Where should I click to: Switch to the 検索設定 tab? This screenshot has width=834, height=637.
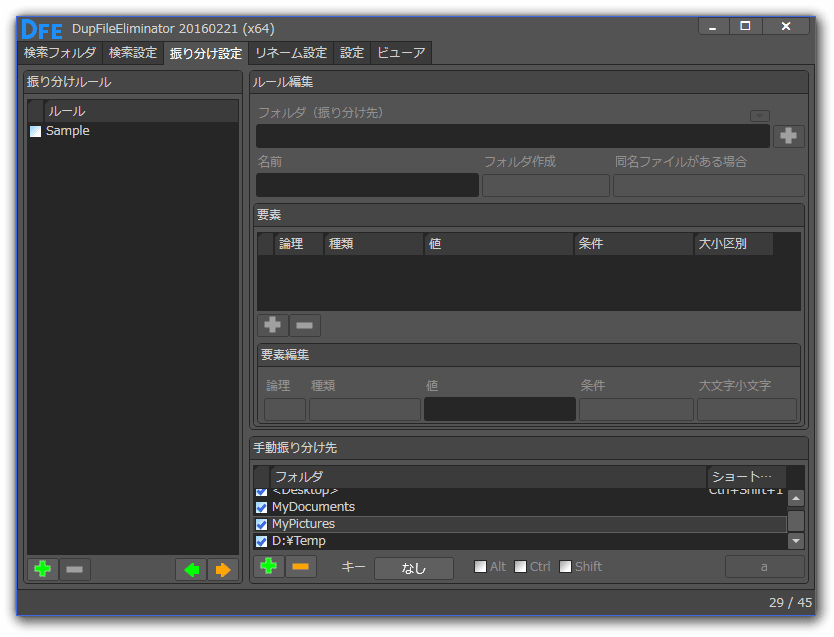pyautogui.click(x=133, y=53)
